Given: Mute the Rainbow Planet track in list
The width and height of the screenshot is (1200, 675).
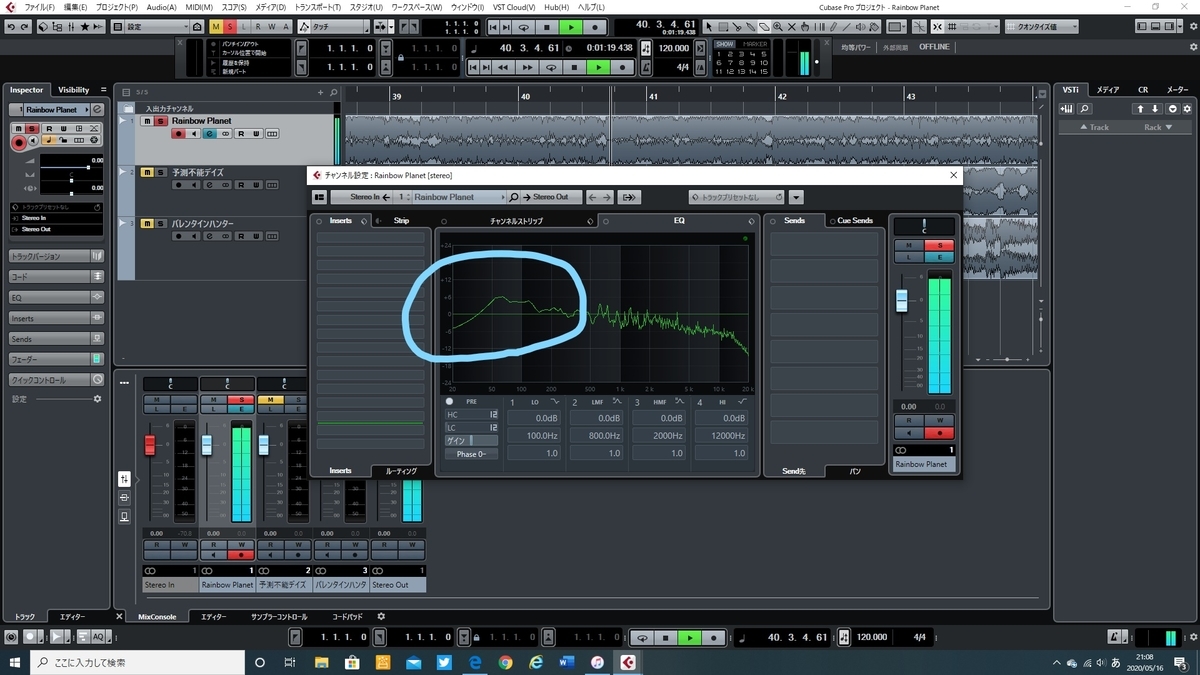Looking at the screenshot, I should click(147, 121).
